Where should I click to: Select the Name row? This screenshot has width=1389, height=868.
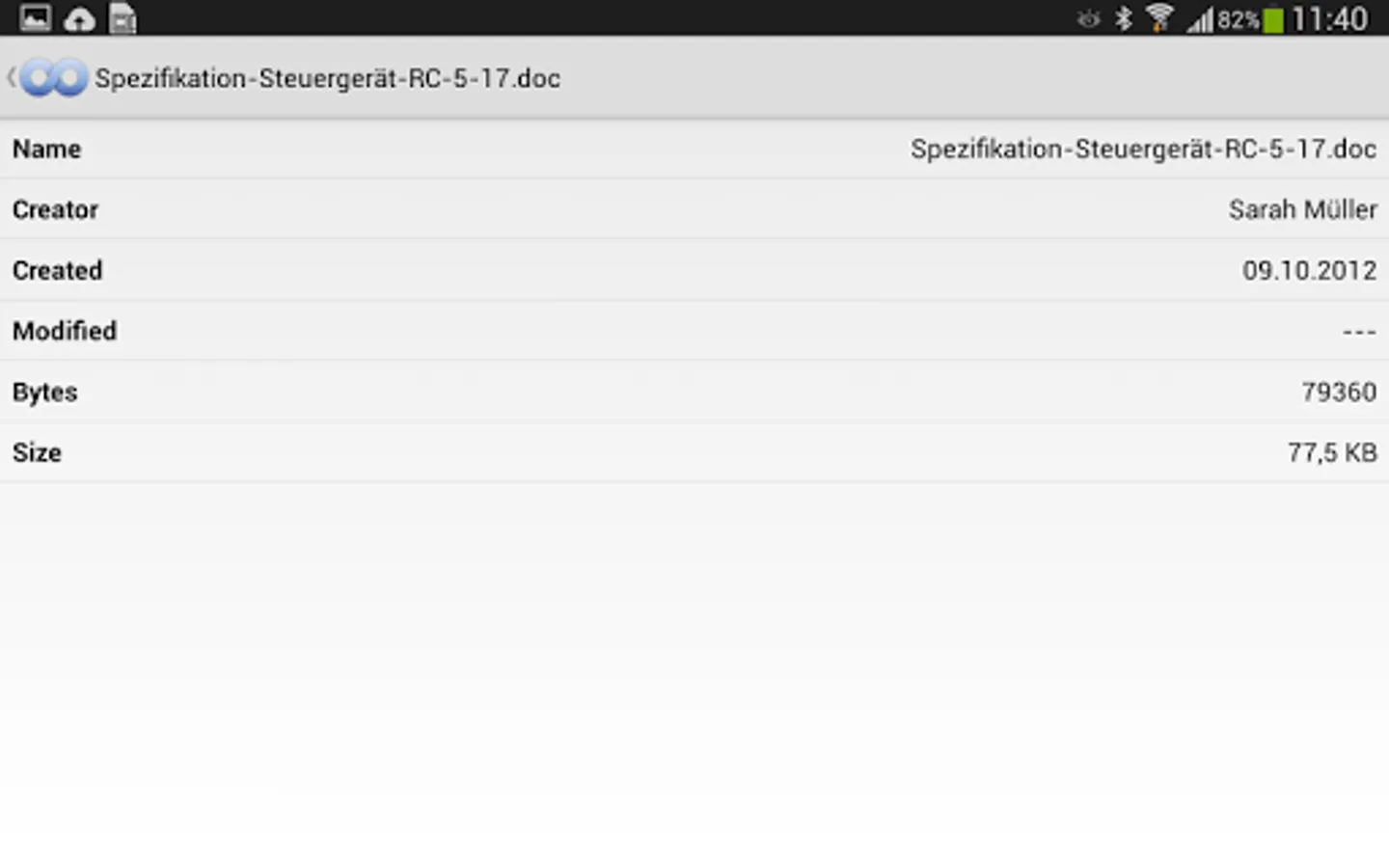[x=694, y=149]
